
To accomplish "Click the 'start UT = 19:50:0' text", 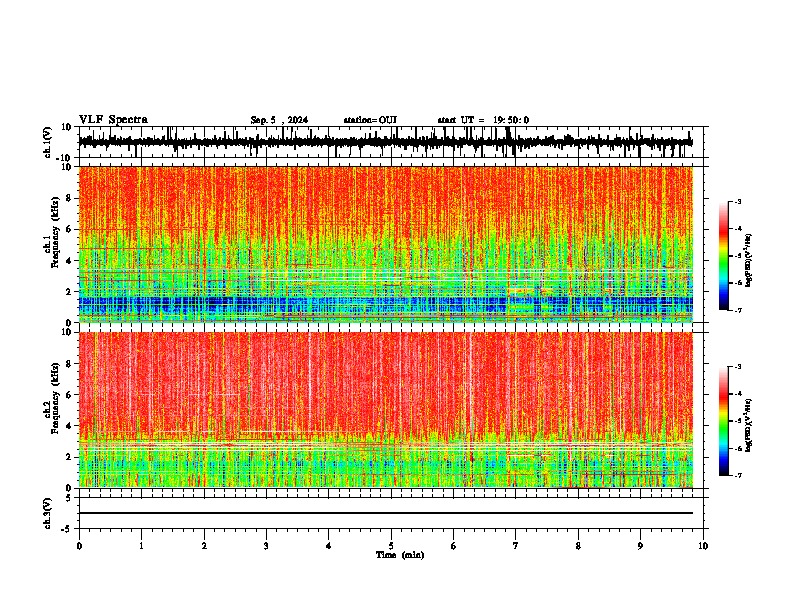I will [483, 120].
